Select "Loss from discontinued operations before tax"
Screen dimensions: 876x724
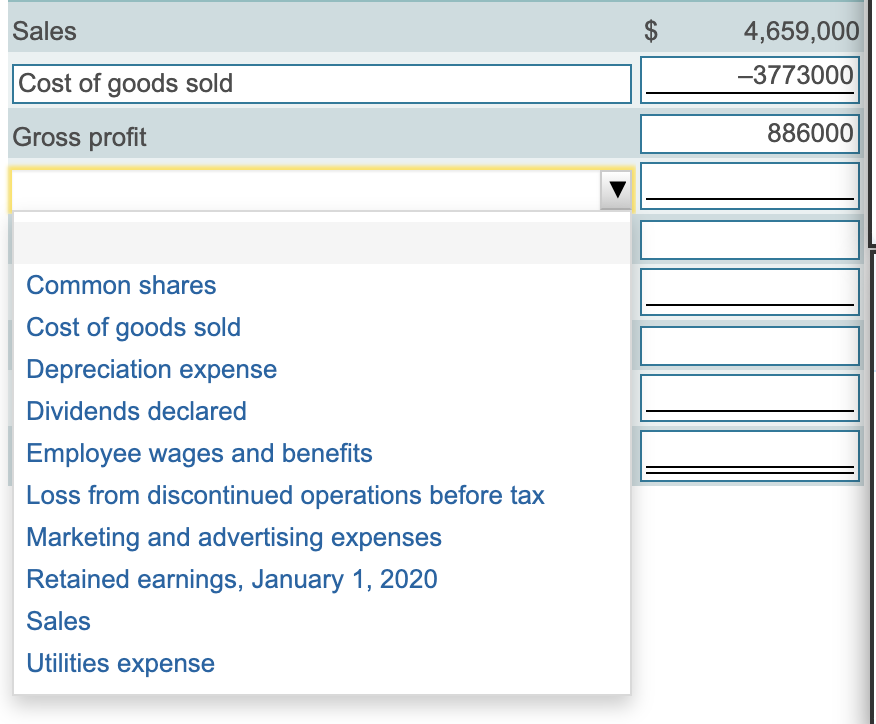tap(285, 495)
